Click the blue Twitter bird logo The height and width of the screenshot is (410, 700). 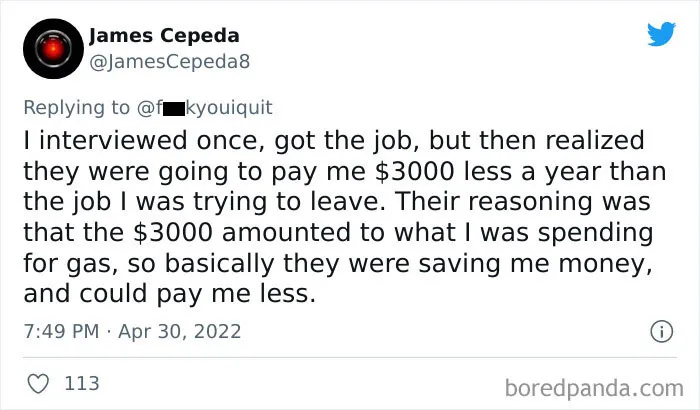pos(661,33)
